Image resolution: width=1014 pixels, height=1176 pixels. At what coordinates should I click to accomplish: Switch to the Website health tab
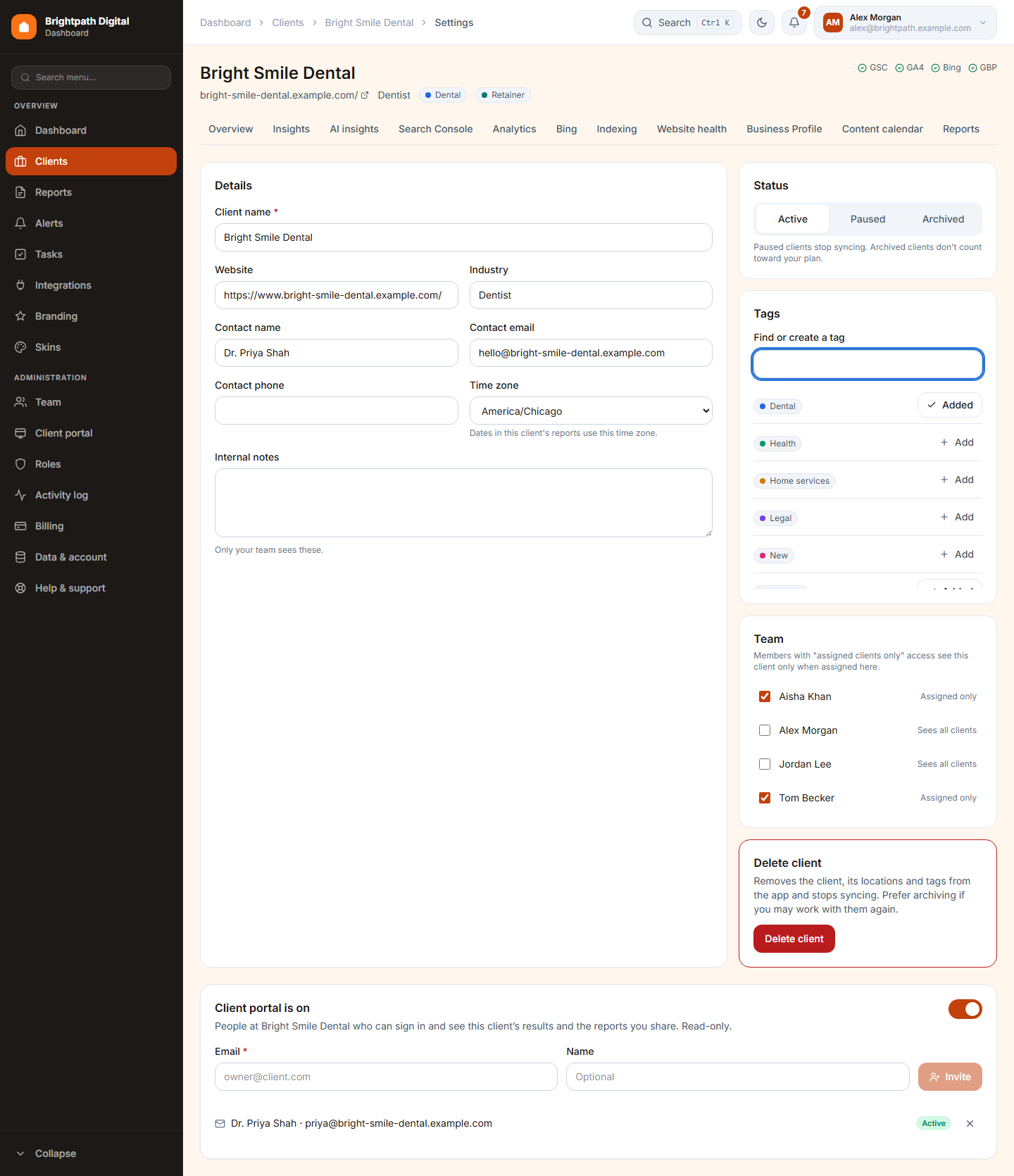691,129
